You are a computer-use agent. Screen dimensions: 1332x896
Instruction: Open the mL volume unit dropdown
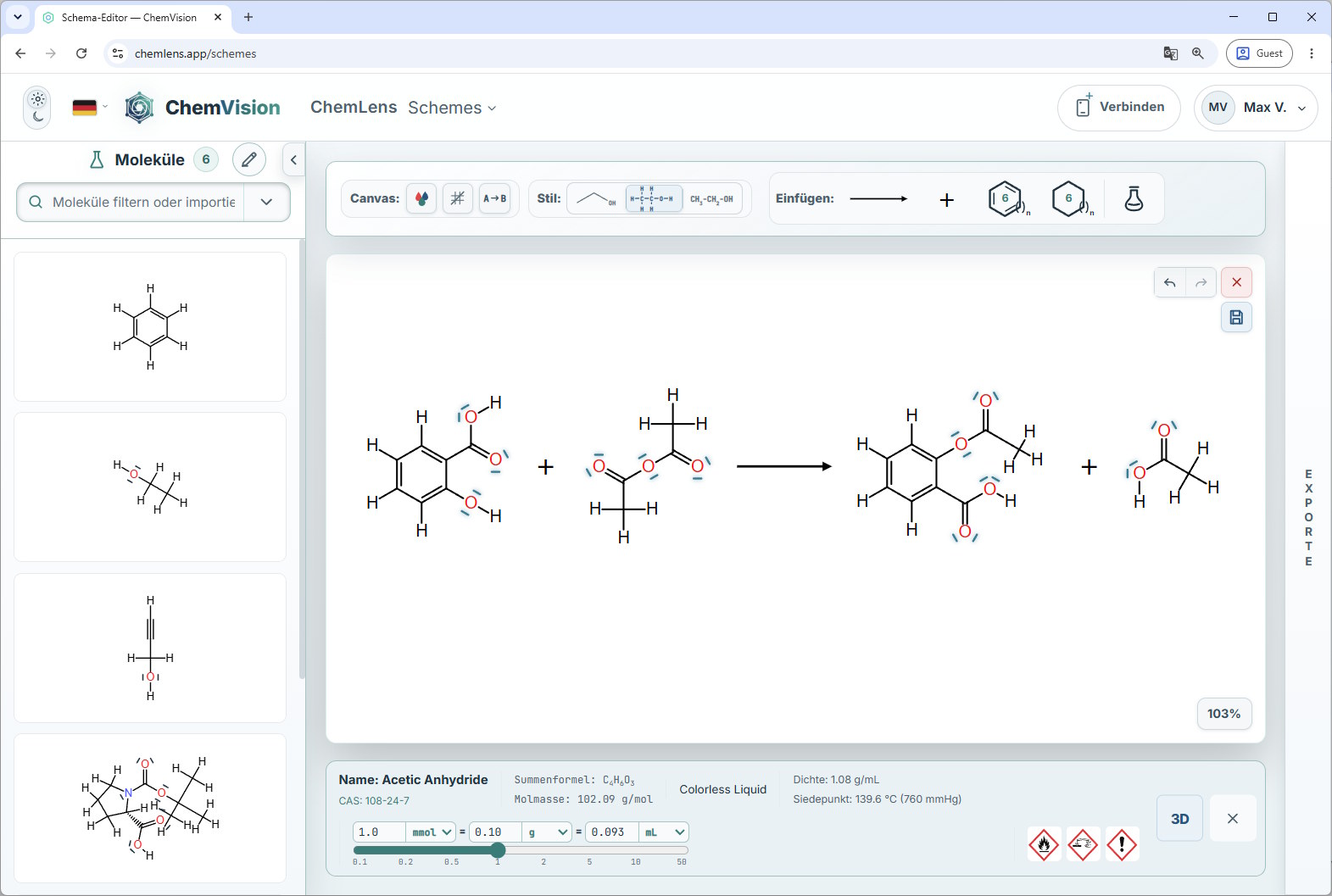pos(664,832)
